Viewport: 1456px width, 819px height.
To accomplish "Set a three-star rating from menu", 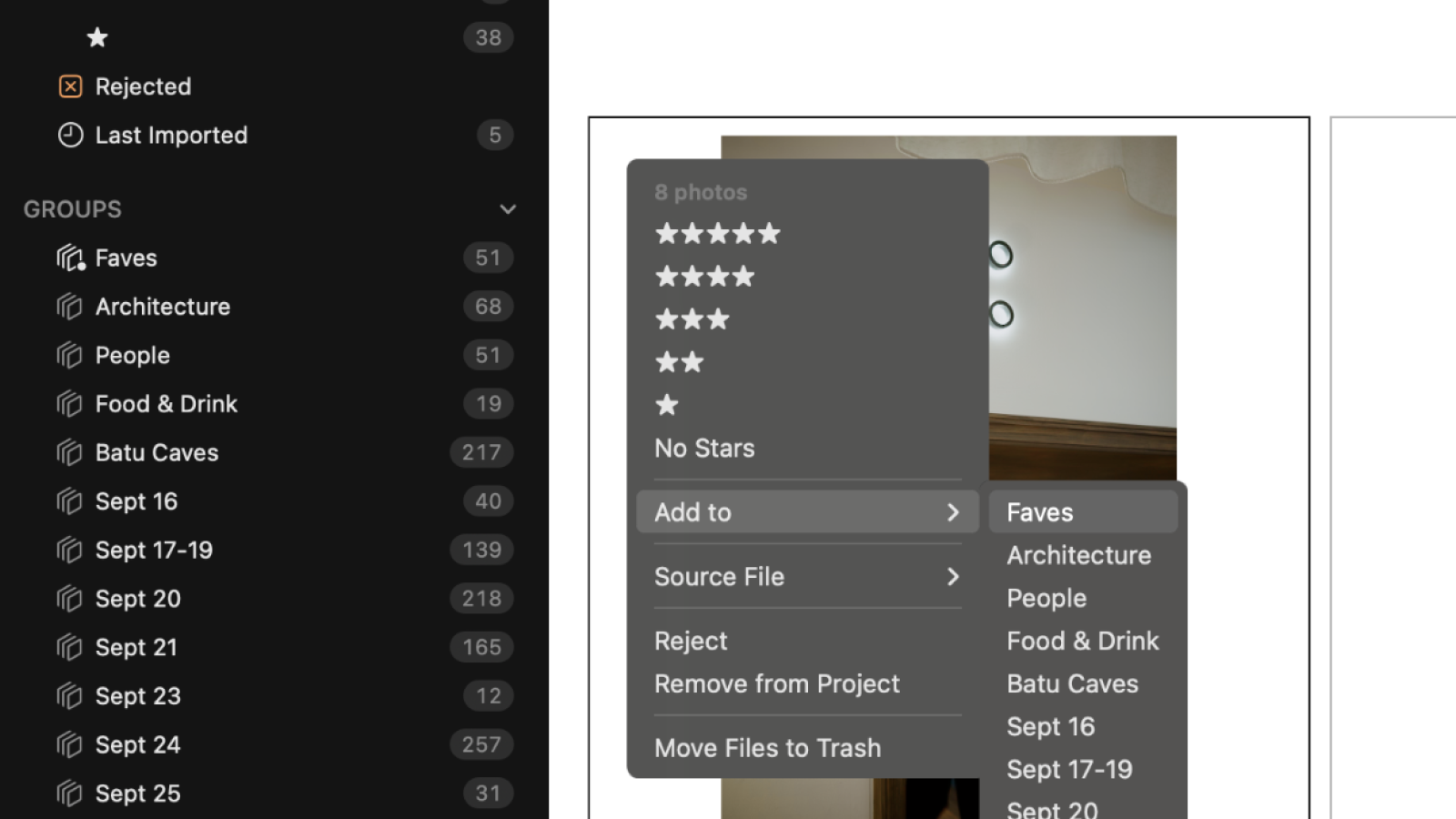I will (x=693, y=319).
